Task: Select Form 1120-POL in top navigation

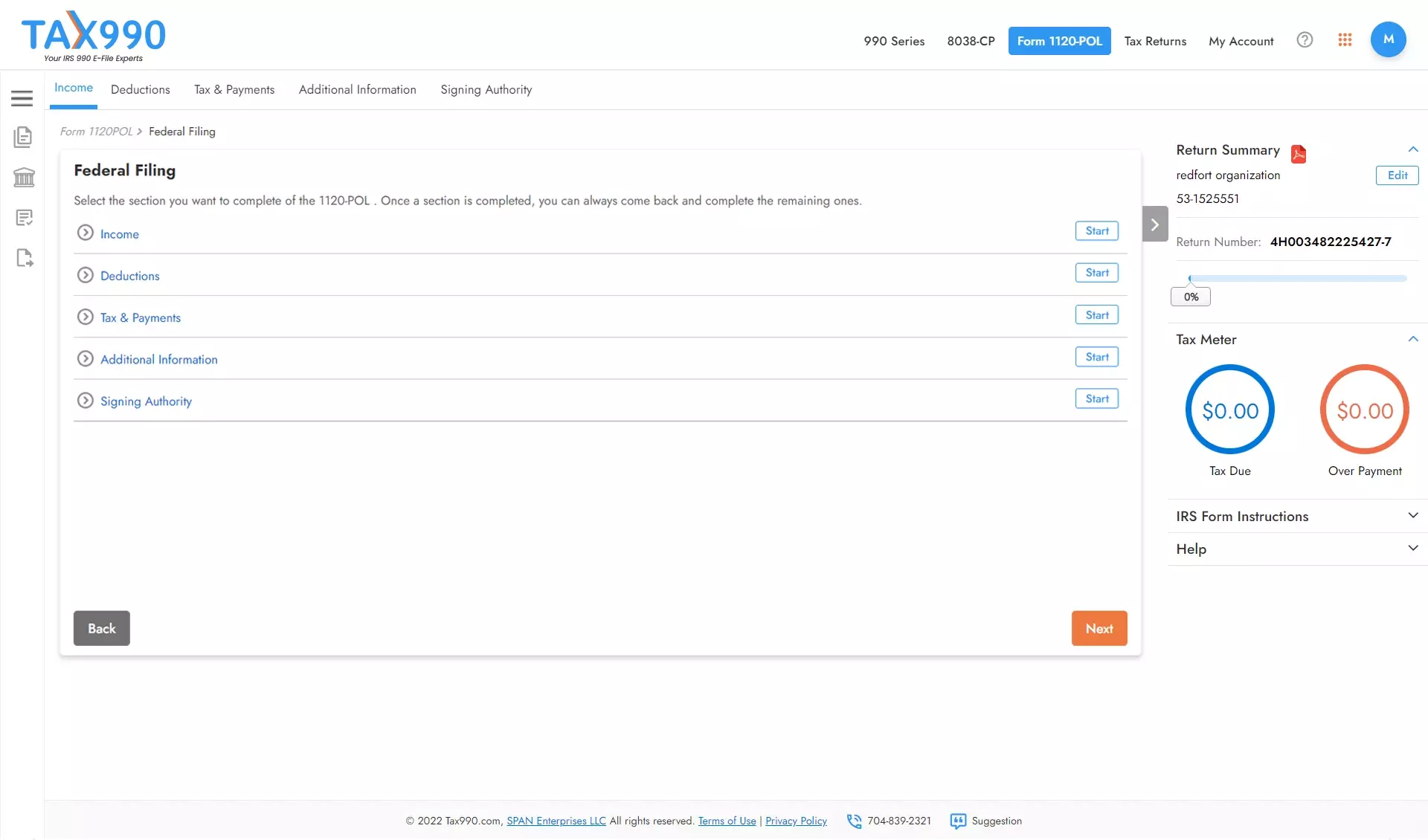Action: tap(1060, 41)
